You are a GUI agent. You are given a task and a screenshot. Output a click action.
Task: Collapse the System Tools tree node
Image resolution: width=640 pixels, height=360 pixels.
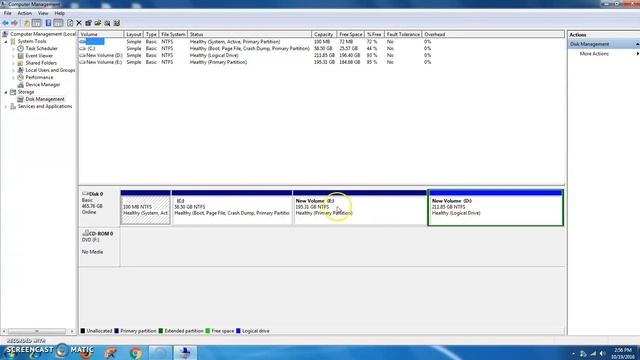click(x=6, y=42)
